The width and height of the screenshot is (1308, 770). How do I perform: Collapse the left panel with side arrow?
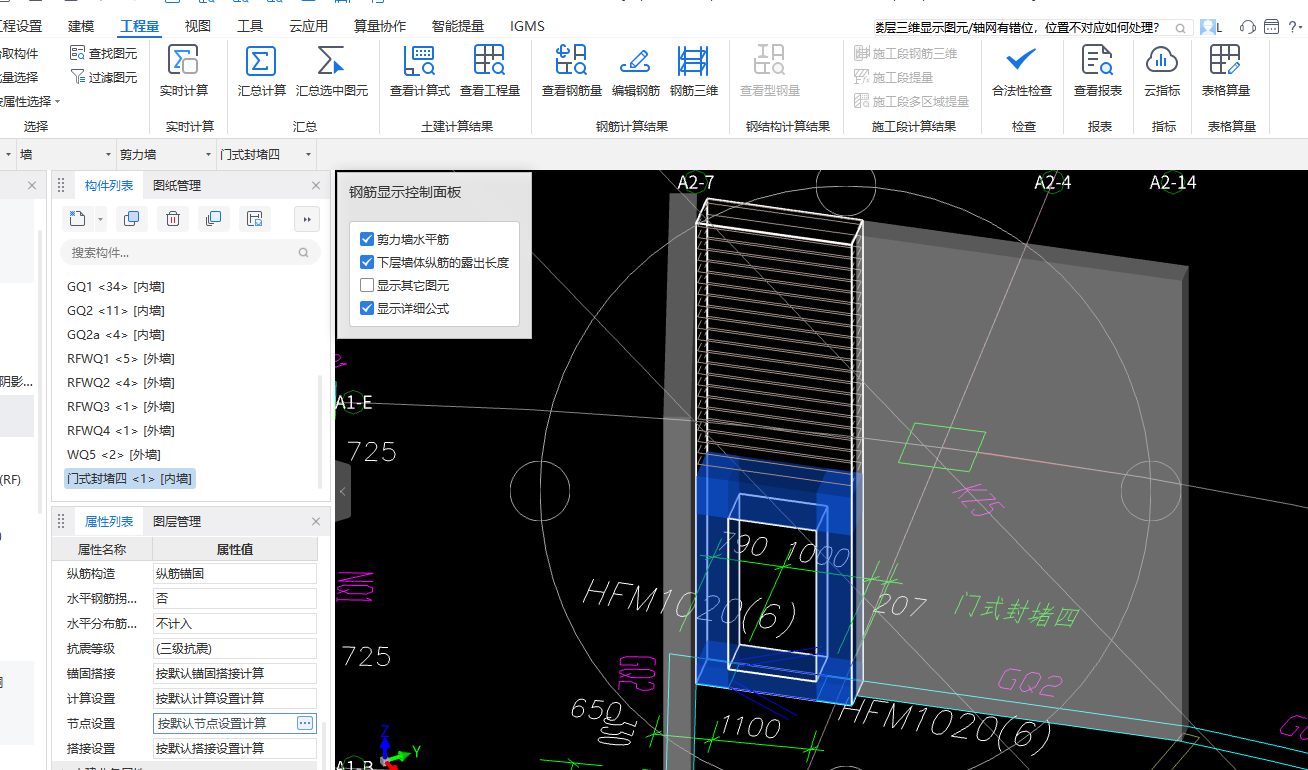click(343, 491)
